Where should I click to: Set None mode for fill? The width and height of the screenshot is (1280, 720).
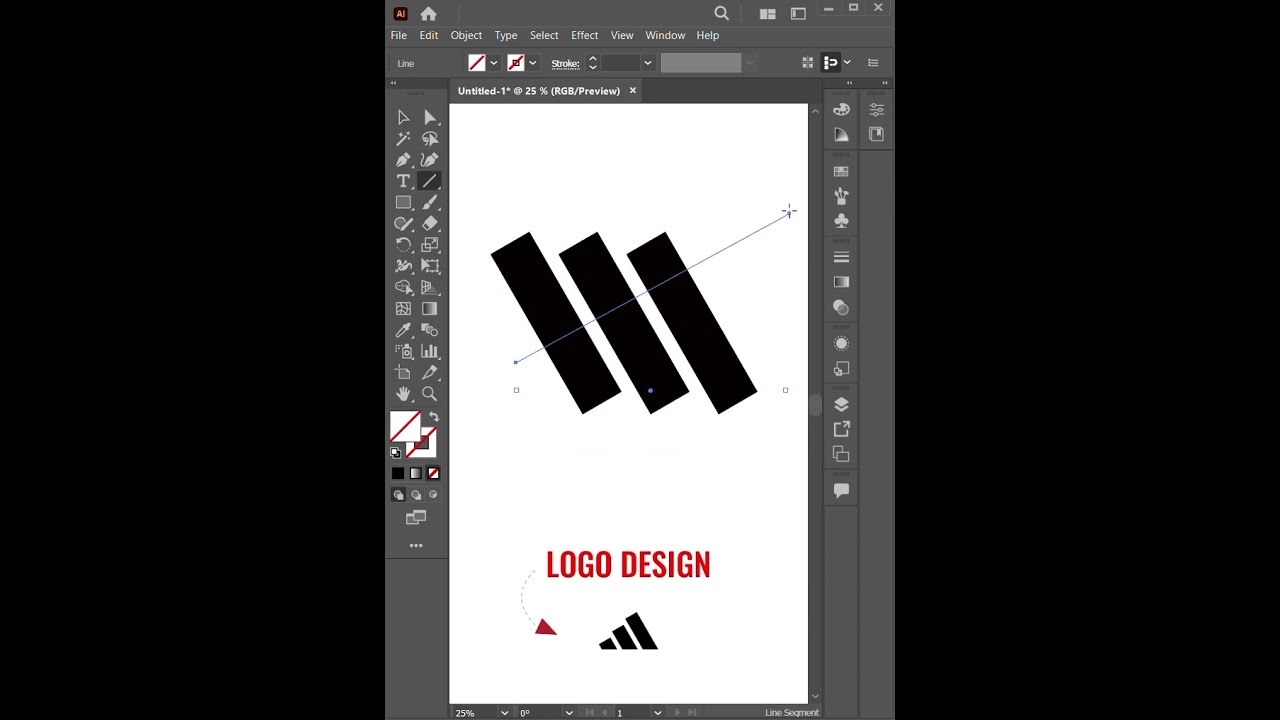tap(433, 473)
